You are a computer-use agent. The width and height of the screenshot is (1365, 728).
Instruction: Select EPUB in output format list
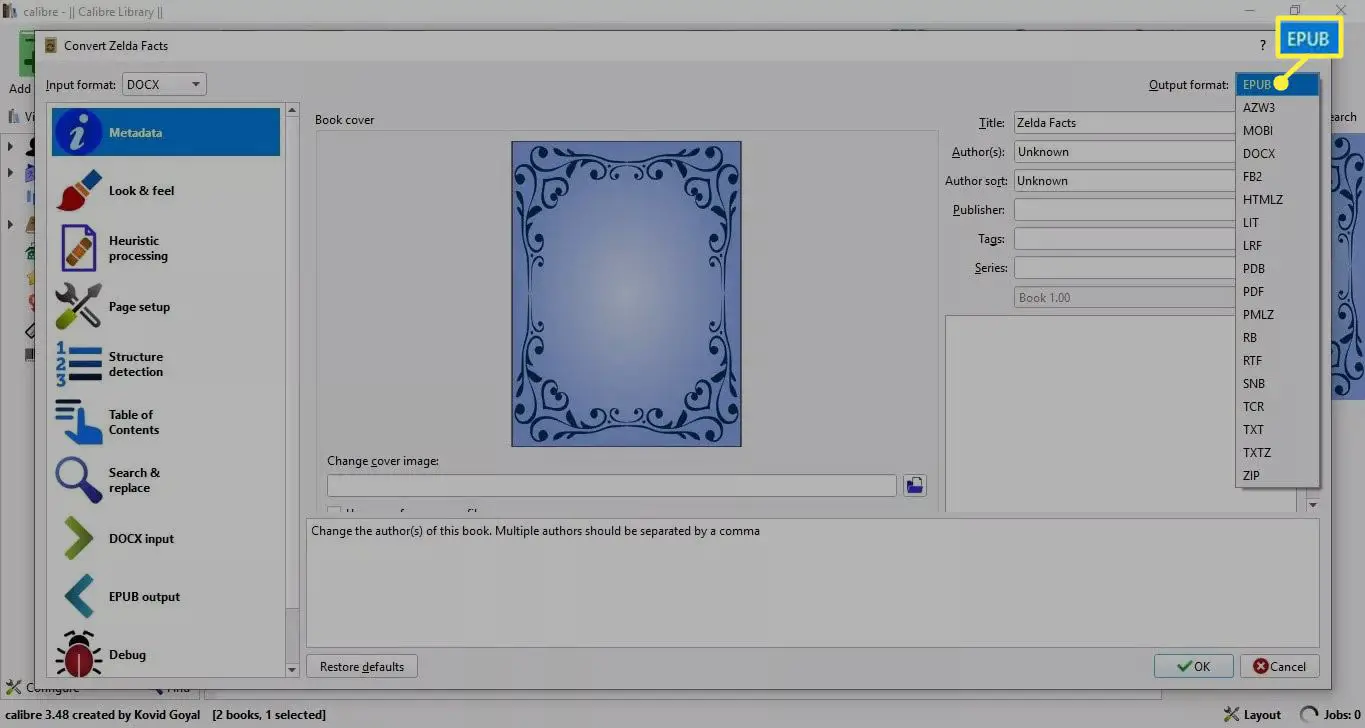coord(1277,85)
